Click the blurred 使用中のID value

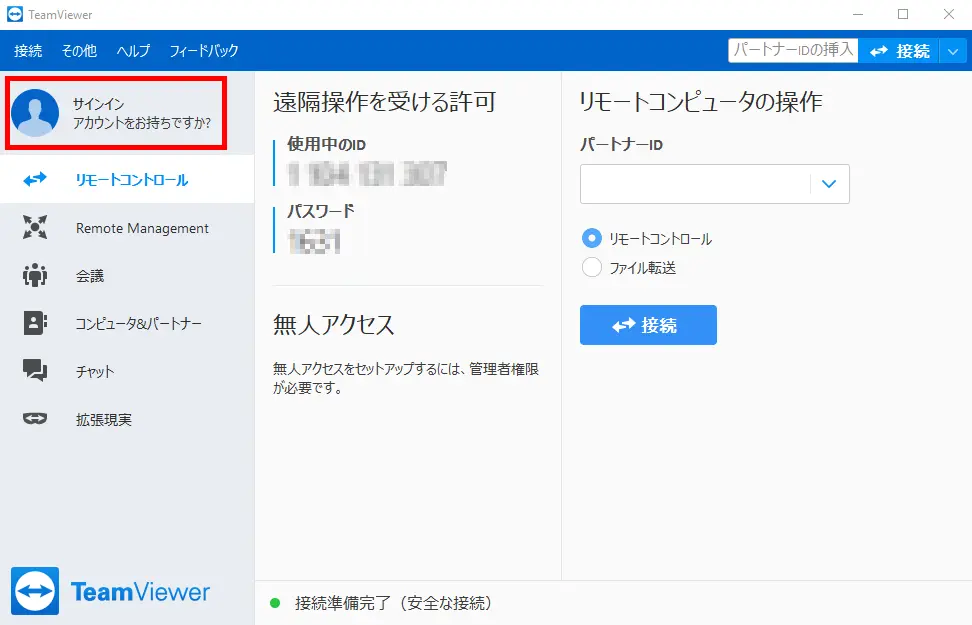[x=367, y=174]
